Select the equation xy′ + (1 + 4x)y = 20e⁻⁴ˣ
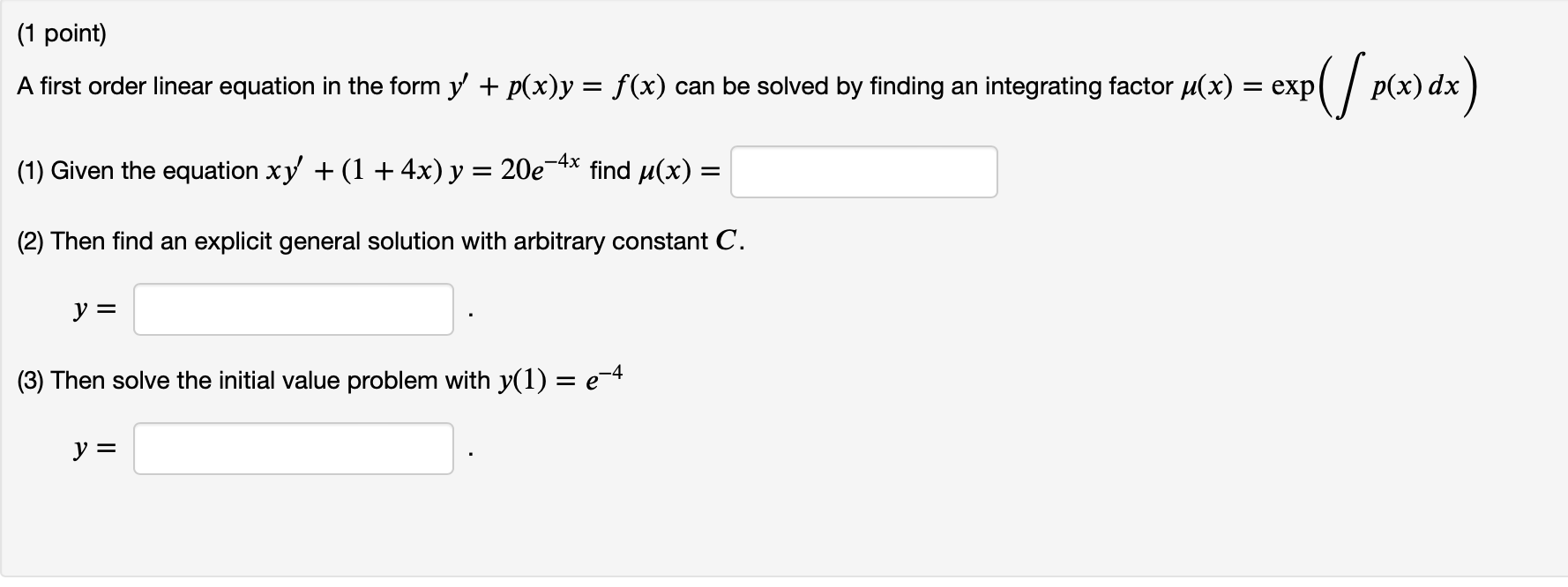Image resolution: width=1568 pixels, height=587 pixels. point(423,169)
